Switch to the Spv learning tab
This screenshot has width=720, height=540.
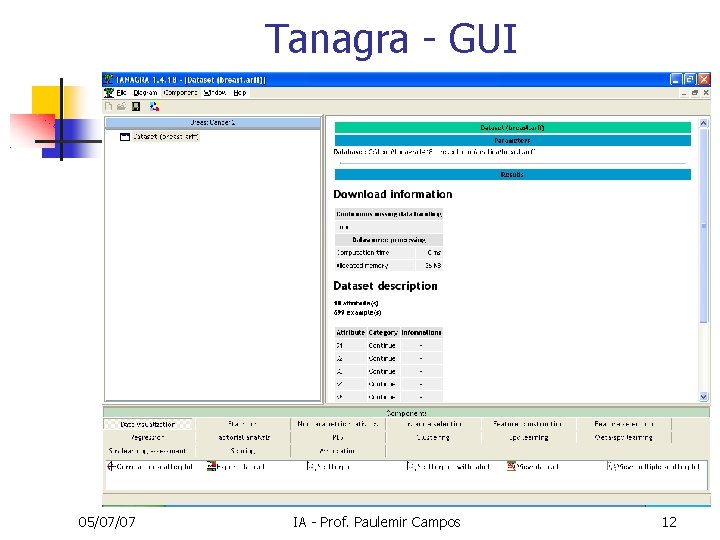point(529,438)
